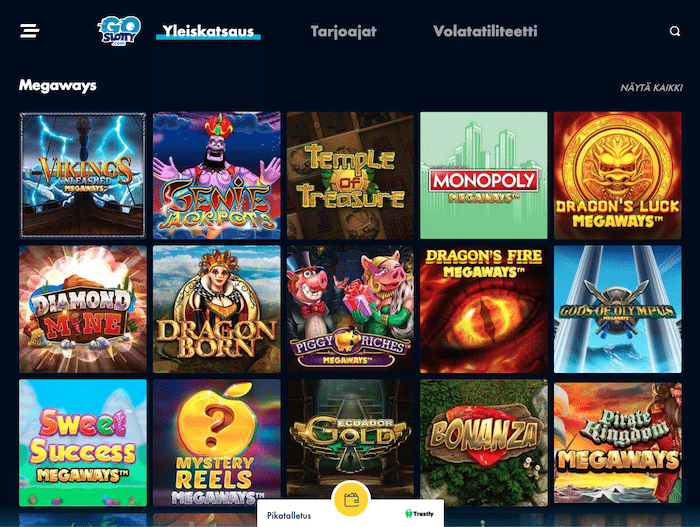Viewport: 700px width, 527px height.
Task: Select the Gods of Olympus game
Action: coord(617,309)
